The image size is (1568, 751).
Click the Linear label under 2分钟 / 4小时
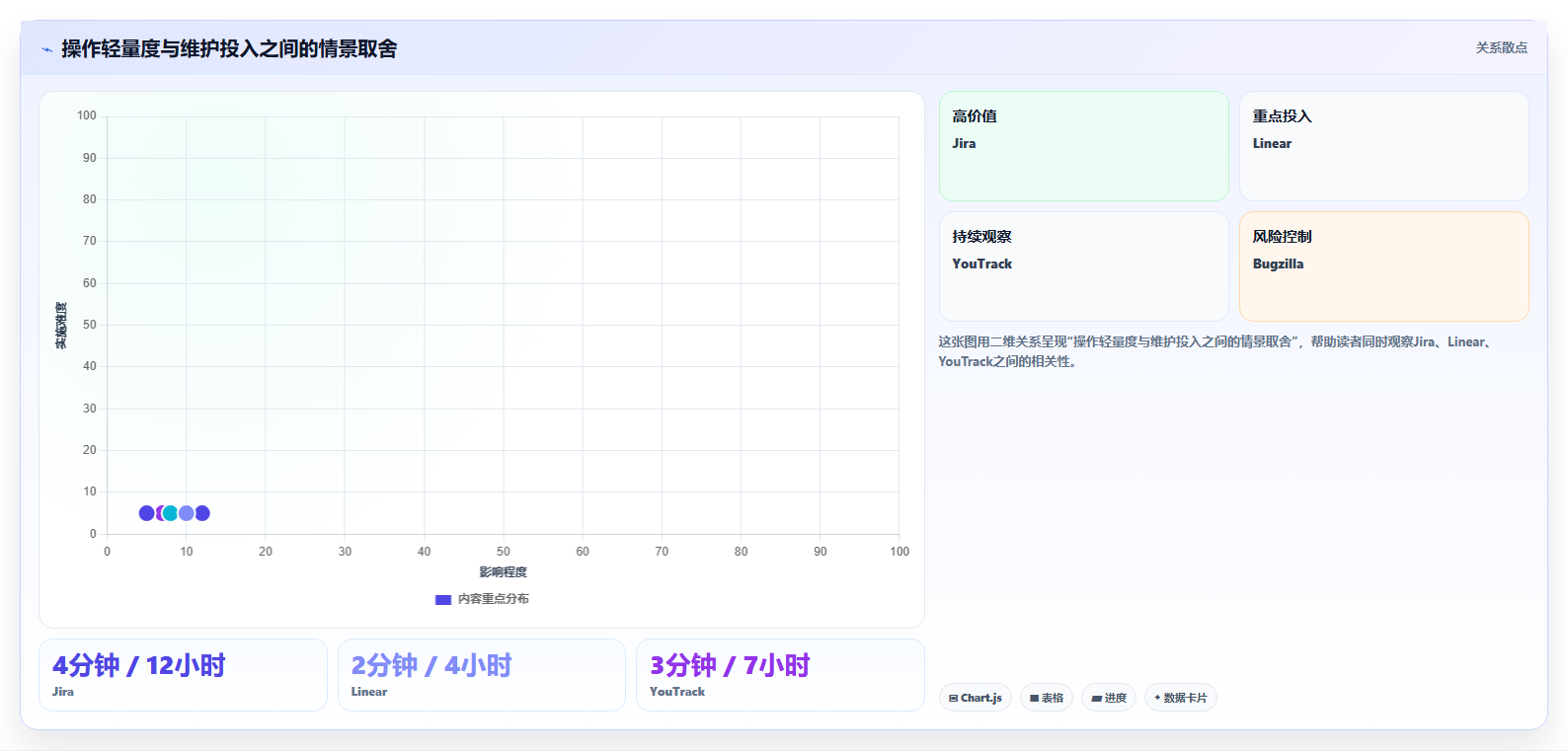tap(369, 692)
